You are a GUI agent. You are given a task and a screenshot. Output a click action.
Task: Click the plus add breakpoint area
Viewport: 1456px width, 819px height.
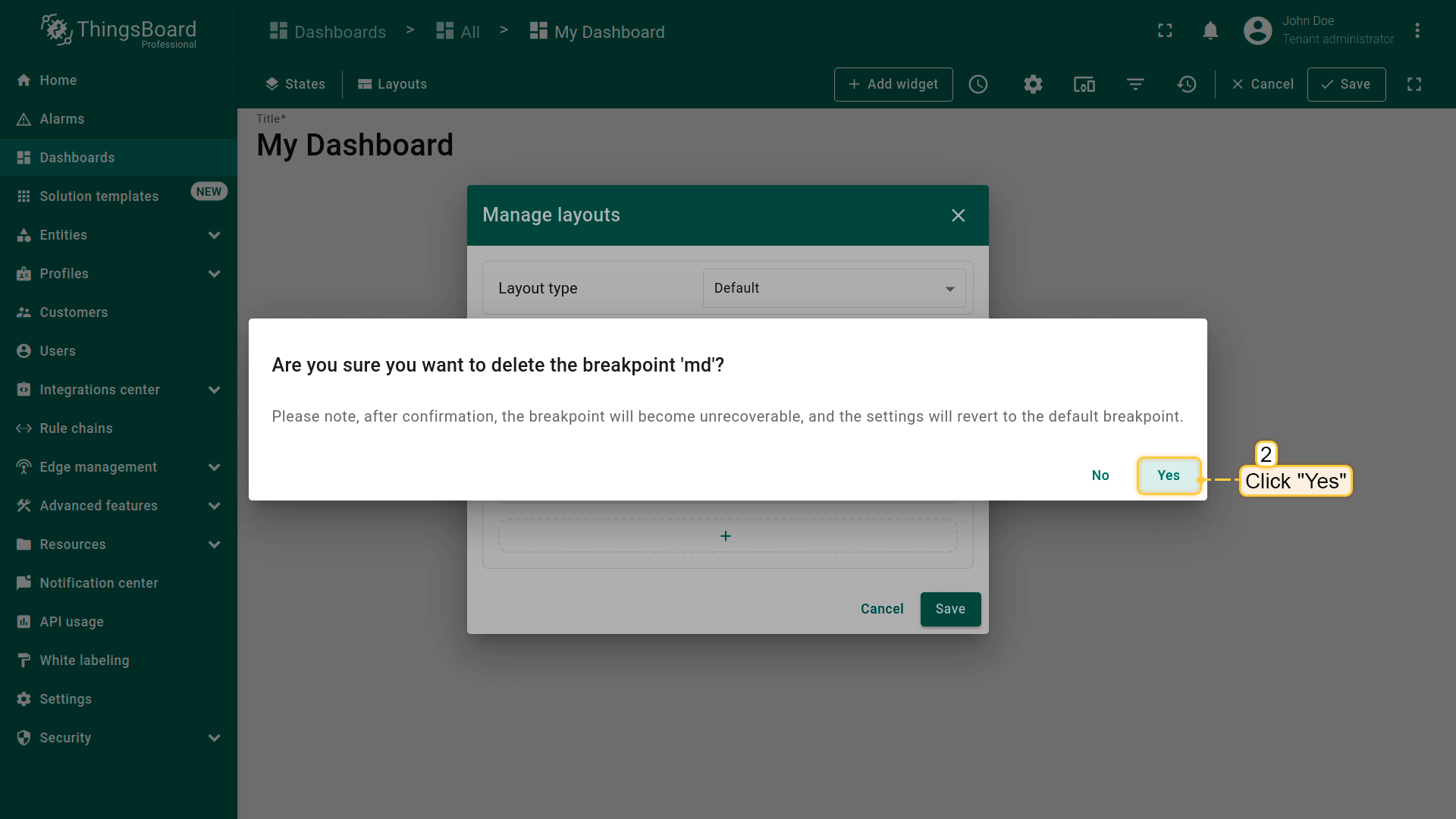pos(726,536)
